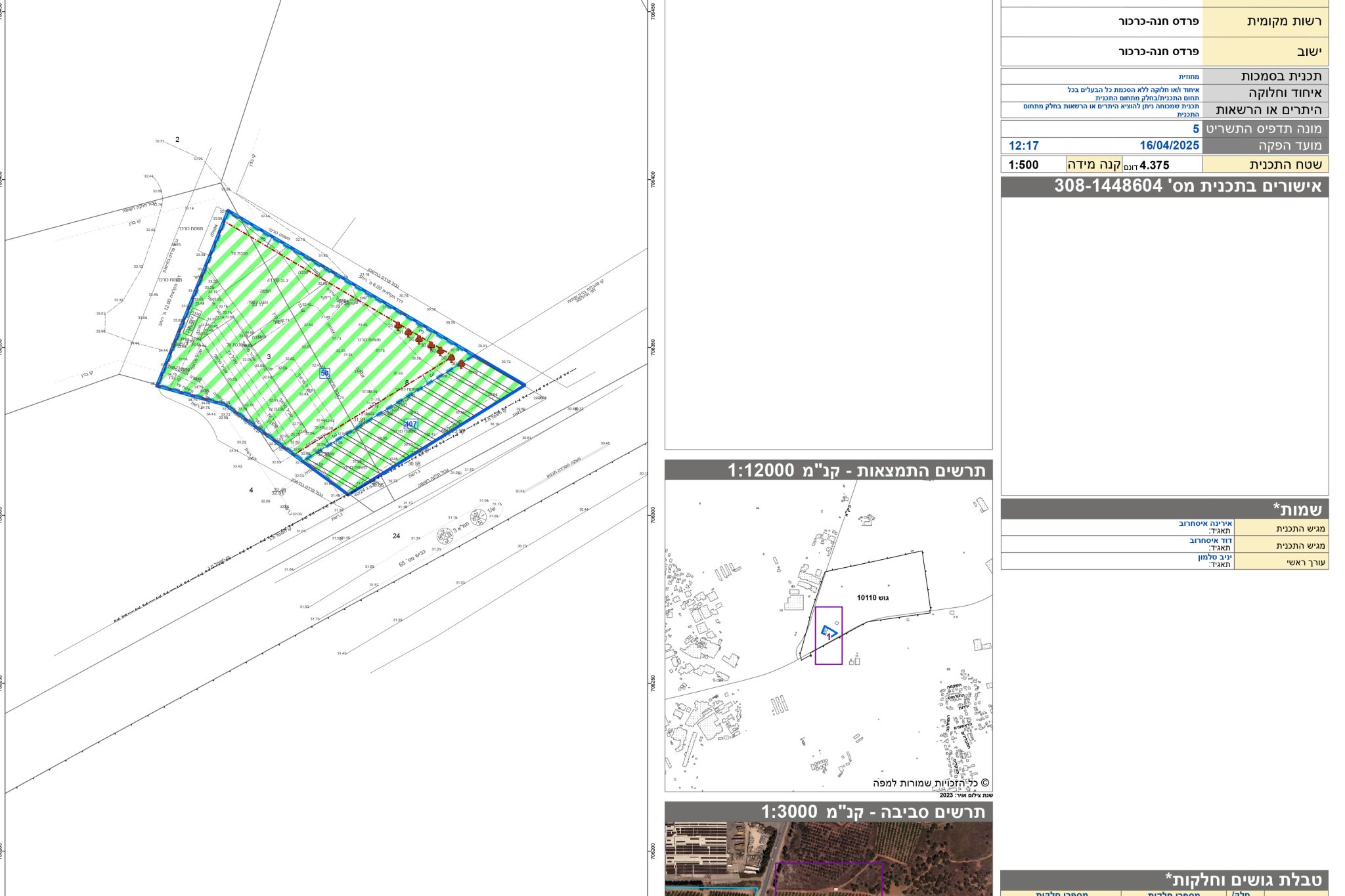Click the copyright notice in location map
The width and height of the screenshot is (1345, 896).
(931, 783)
